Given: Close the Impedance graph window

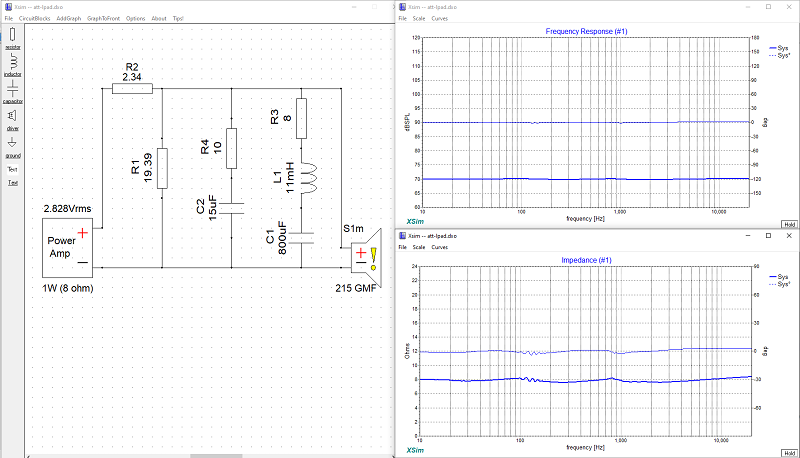Looking at the screenshot, I should 789,236.
